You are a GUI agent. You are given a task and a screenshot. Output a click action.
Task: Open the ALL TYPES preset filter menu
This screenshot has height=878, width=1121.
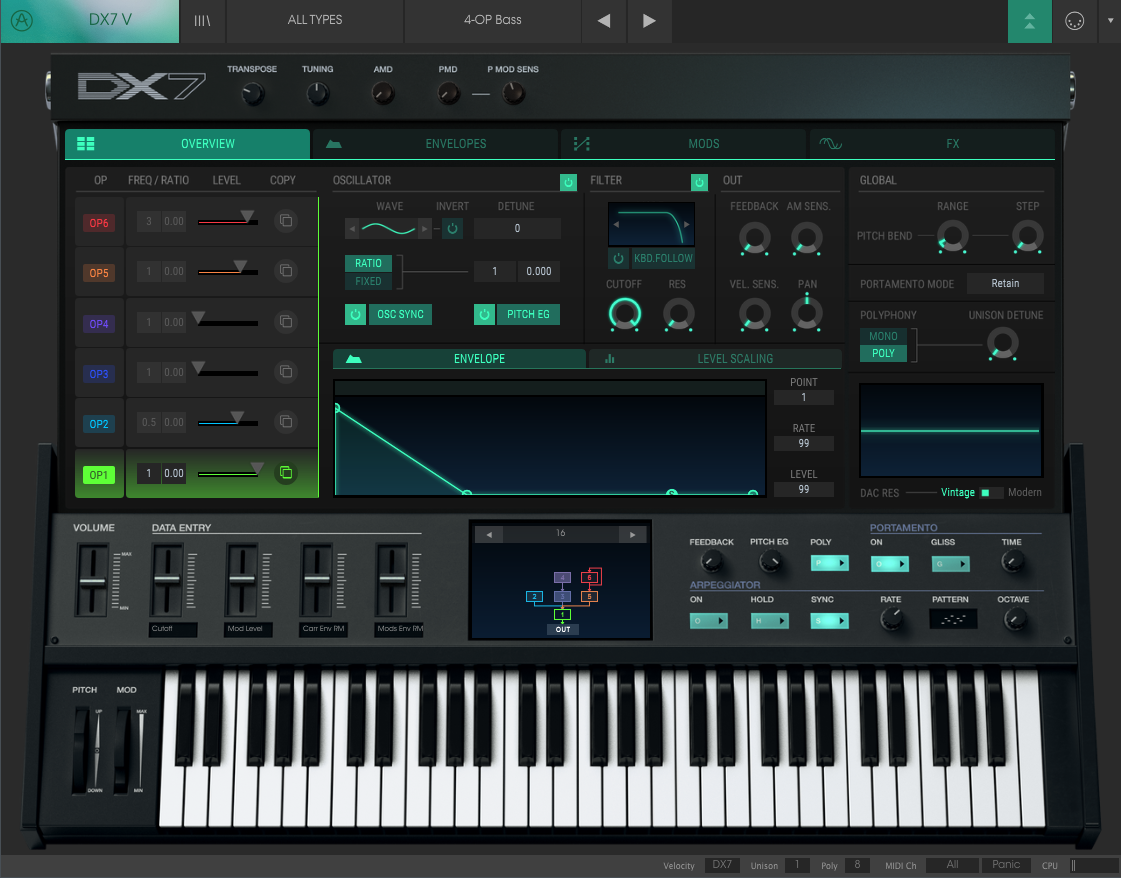pyautogui.click(x=315, y=20)
